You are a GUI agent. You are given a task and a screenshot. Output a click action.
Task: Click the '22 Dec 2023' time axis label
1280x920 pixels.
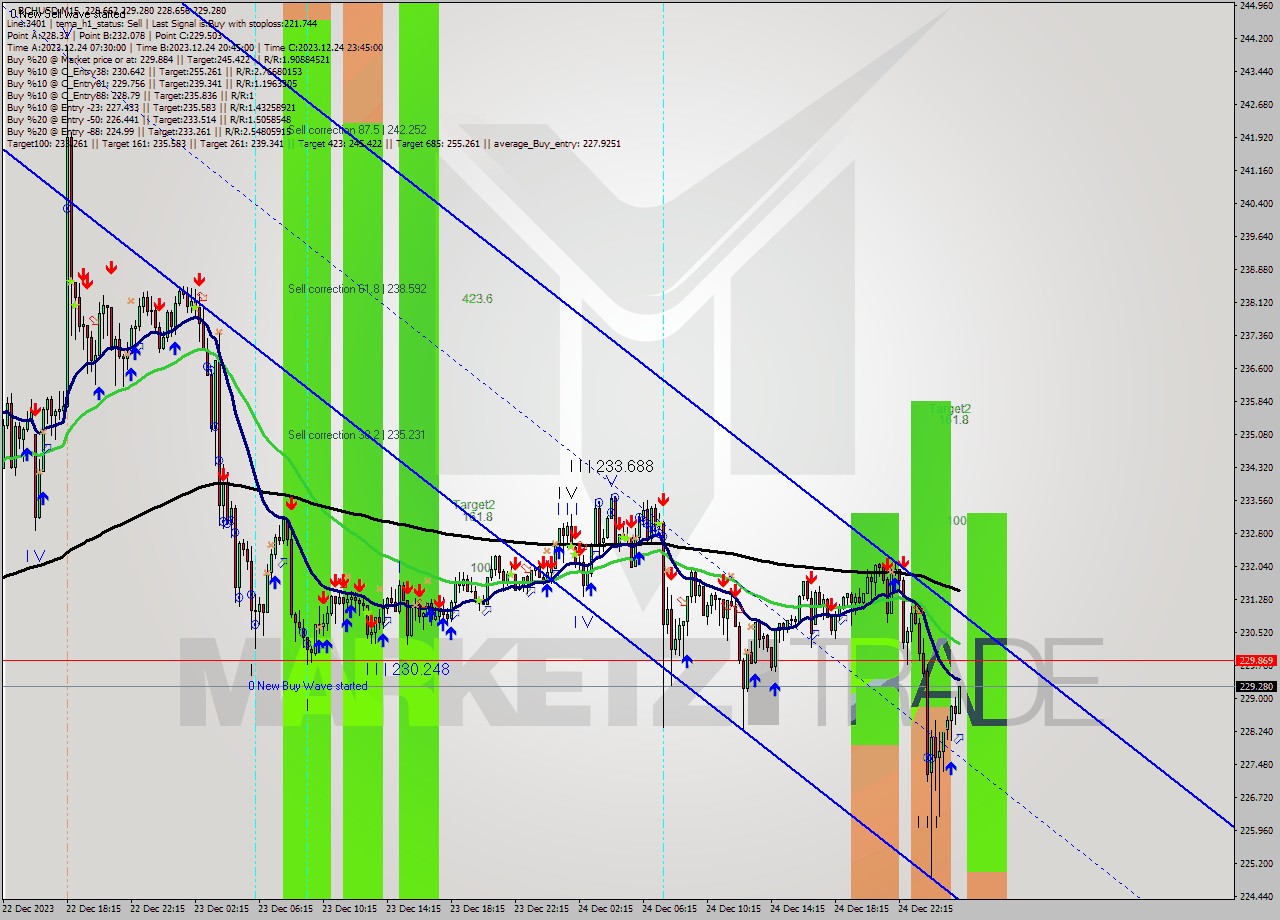pyautogui.click(x=29, y=909)
